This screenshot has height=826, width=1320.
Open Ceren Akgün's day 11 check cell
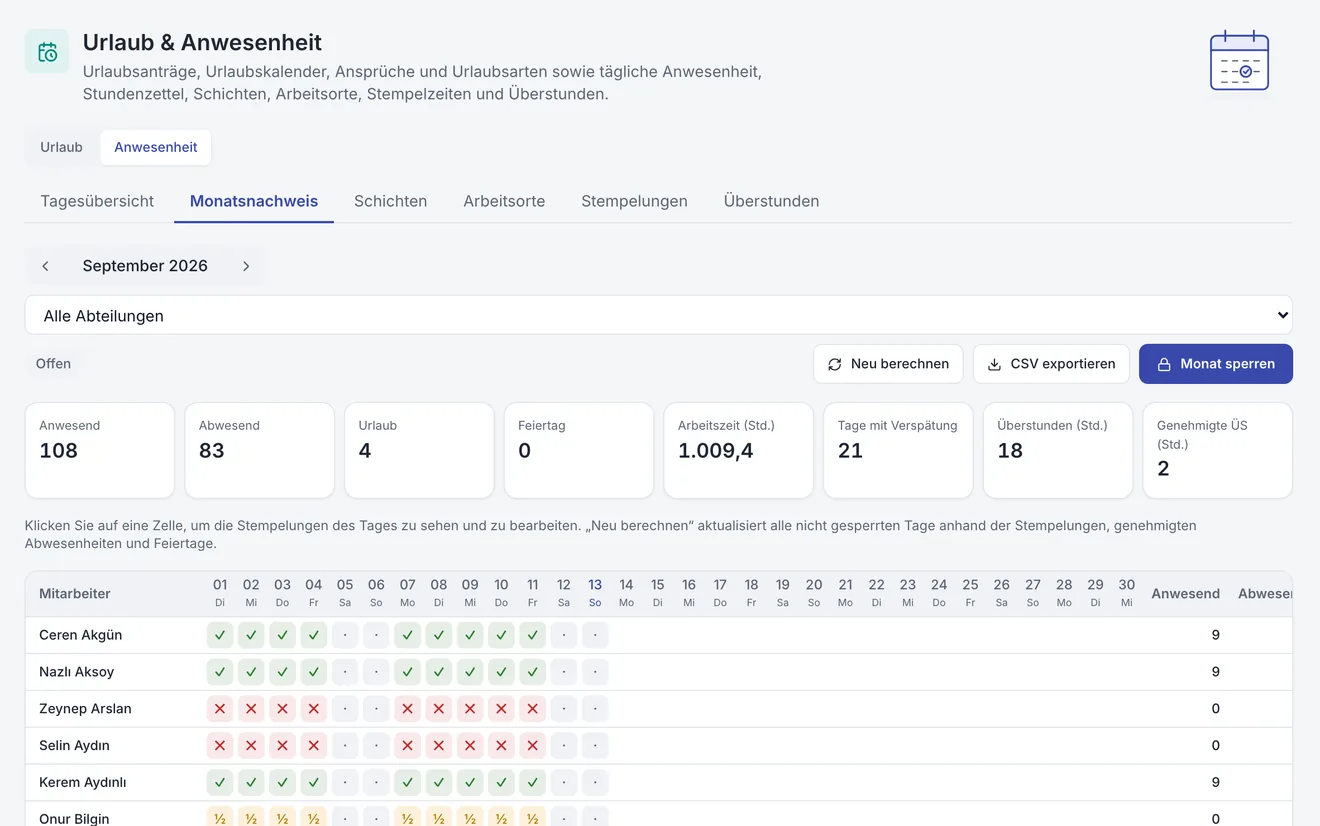(532, 635)
